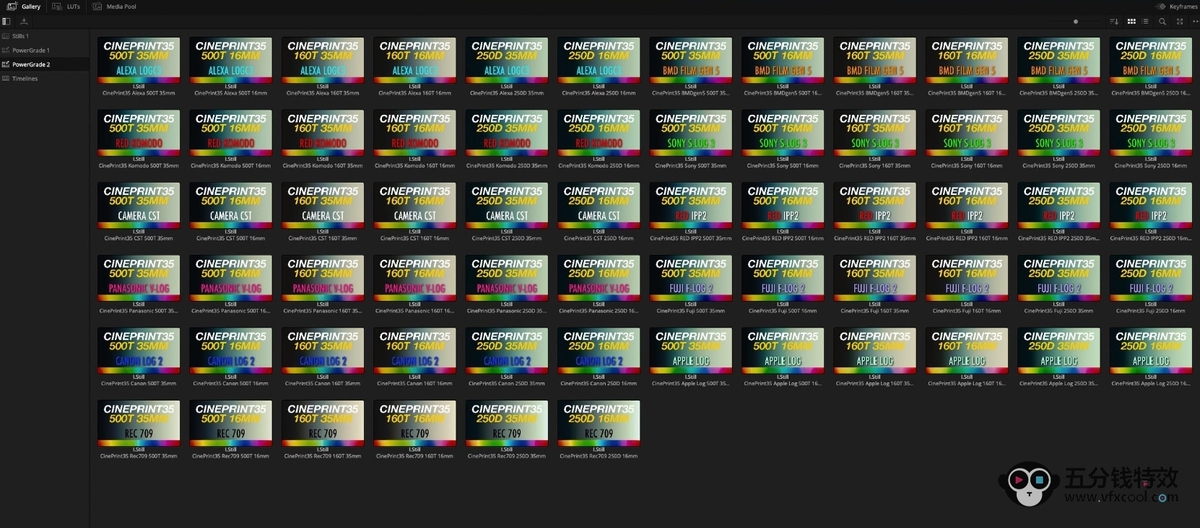Click label 'CinePrint35 CST 160T 35mm'
1200x528 pixels.
(322, 238)
